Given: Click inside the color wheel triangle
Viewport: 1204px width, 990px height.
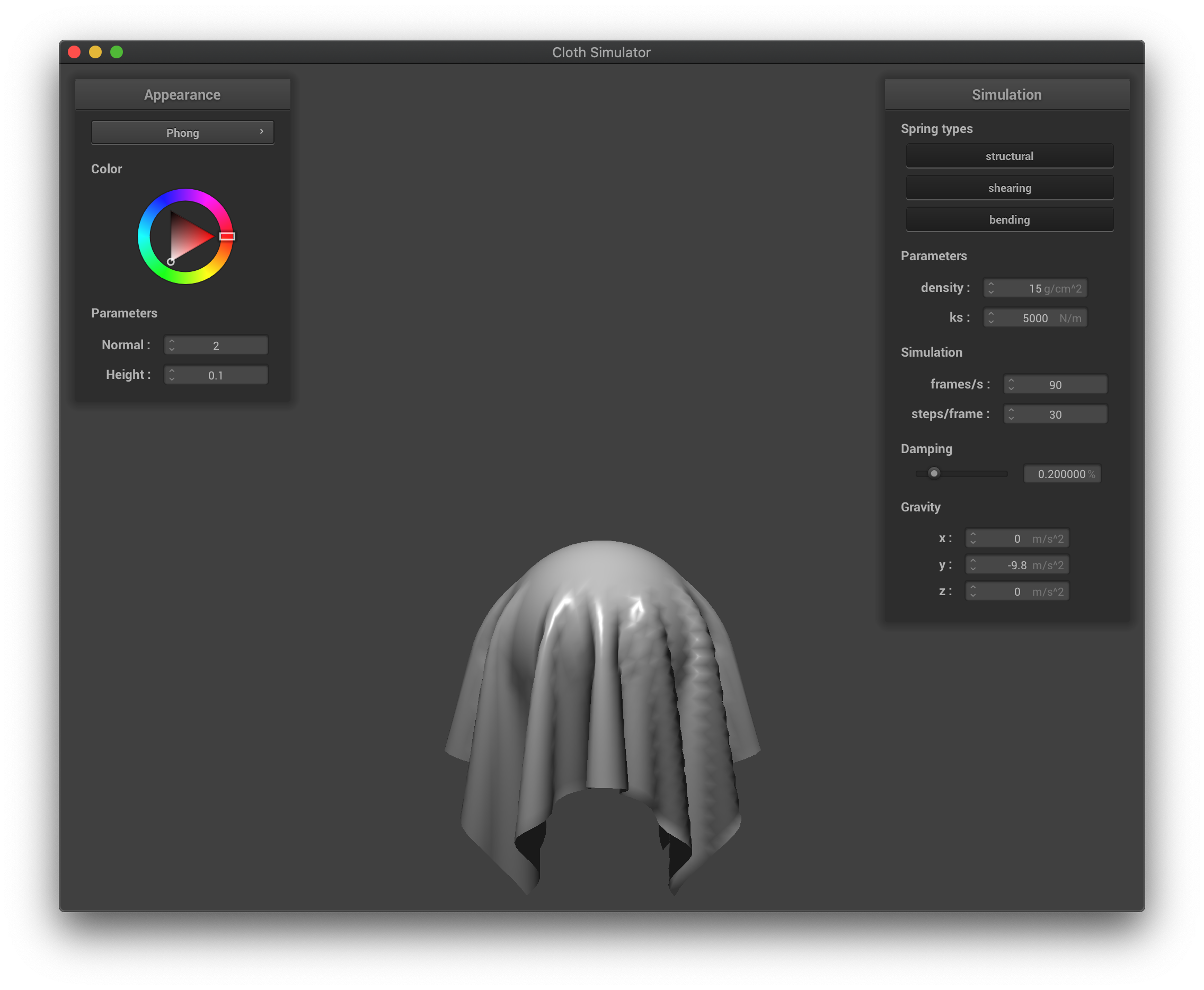Looking at the screenshot, I should (185, 237).
